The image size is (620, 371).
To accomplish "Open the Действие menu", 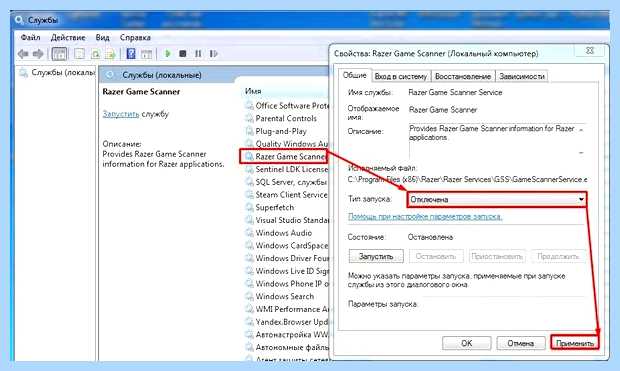I will tap(68, 38).
